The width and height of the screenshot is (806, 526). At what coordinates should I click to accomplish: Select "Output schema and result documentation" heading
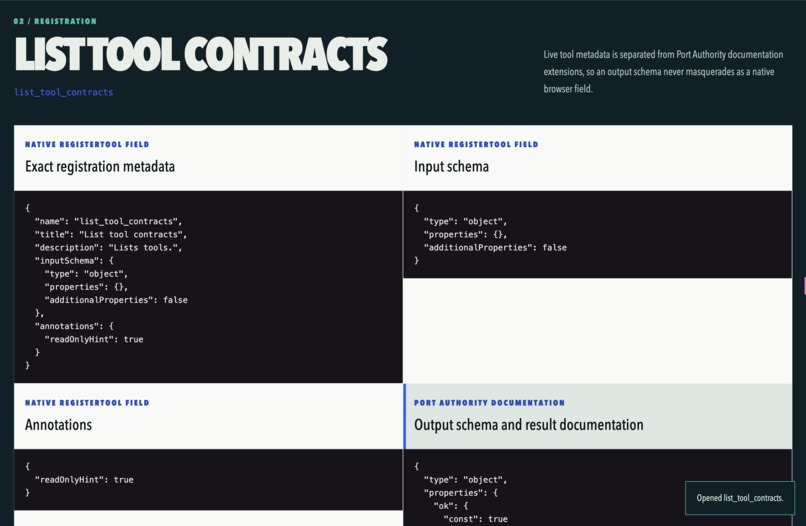coord(528,425)
